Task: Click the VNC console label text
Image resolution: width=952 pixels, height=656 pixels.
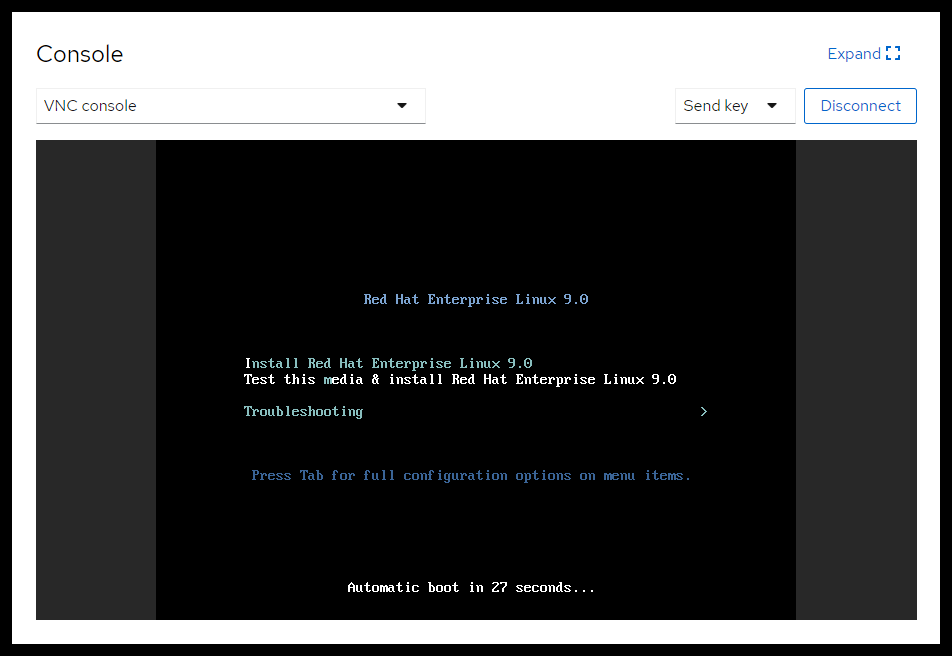Action: pos(91,106)
